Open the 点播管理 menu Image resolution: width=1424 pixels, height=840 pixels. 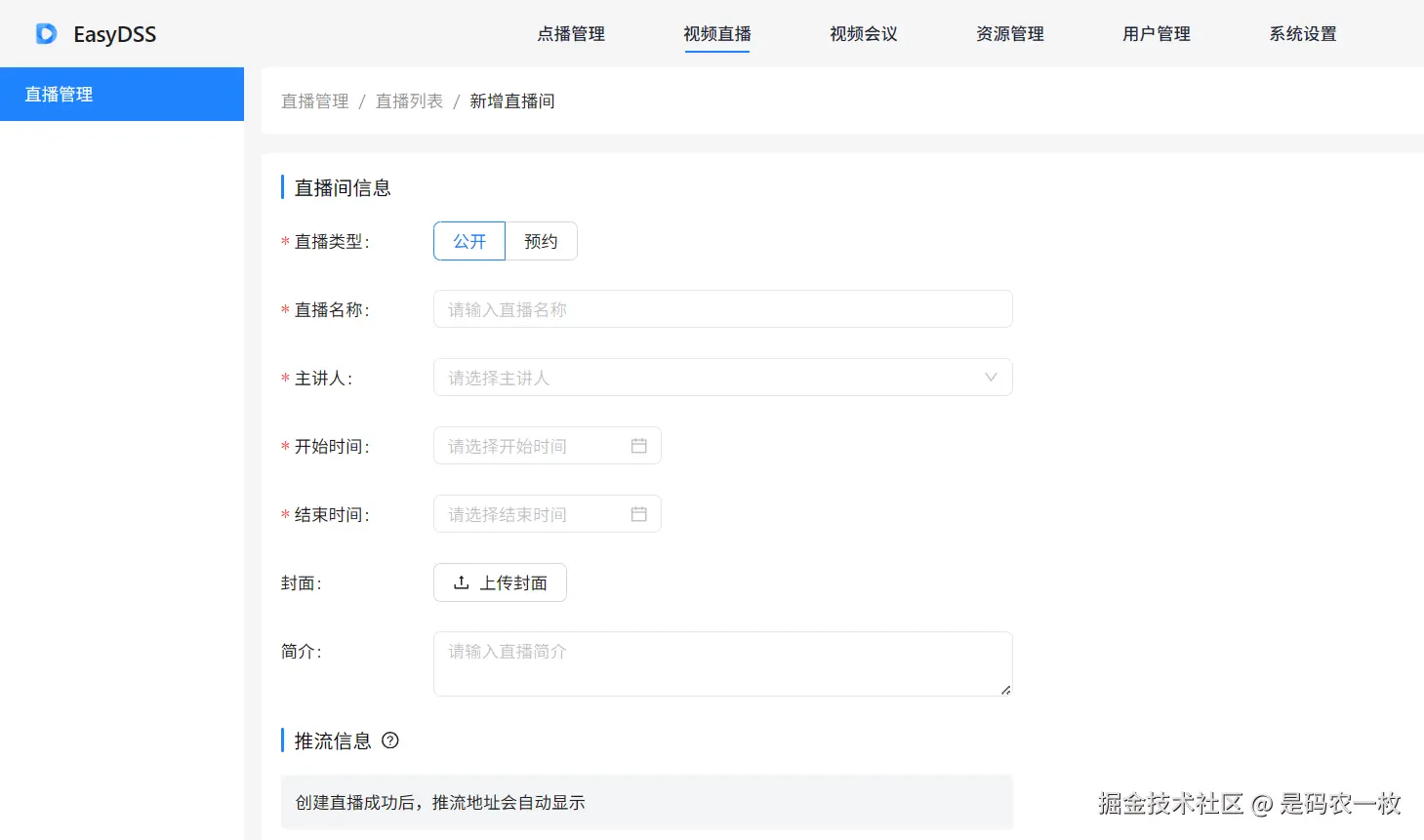[x=571, y=34]
